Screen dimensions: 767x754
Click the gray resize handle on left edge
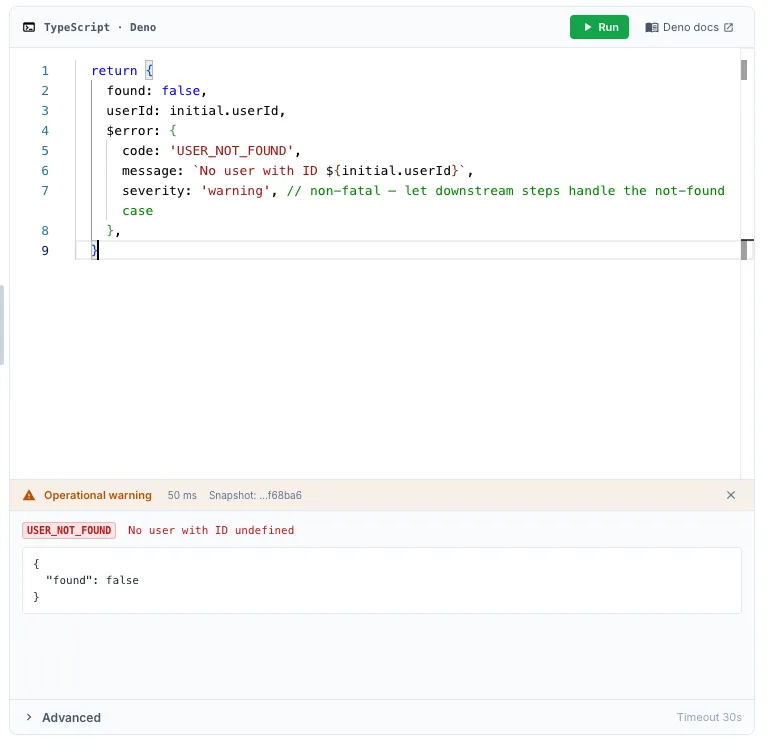click(x=2, y=325)
